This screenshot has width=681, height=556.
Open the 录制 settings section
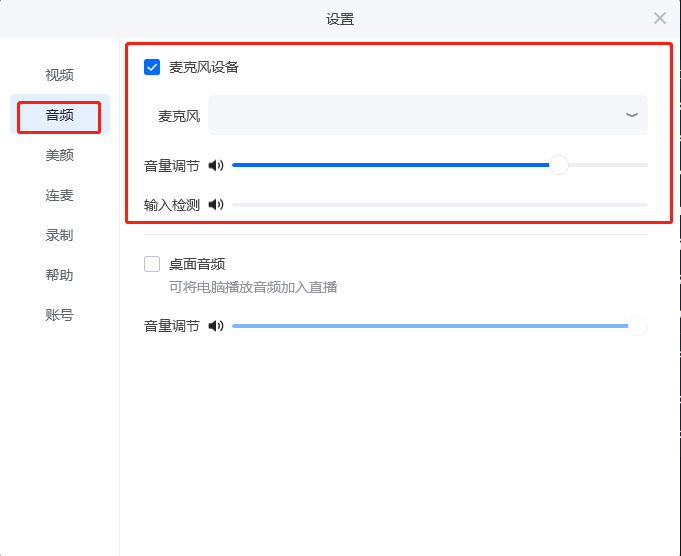[x=60, y=235]
